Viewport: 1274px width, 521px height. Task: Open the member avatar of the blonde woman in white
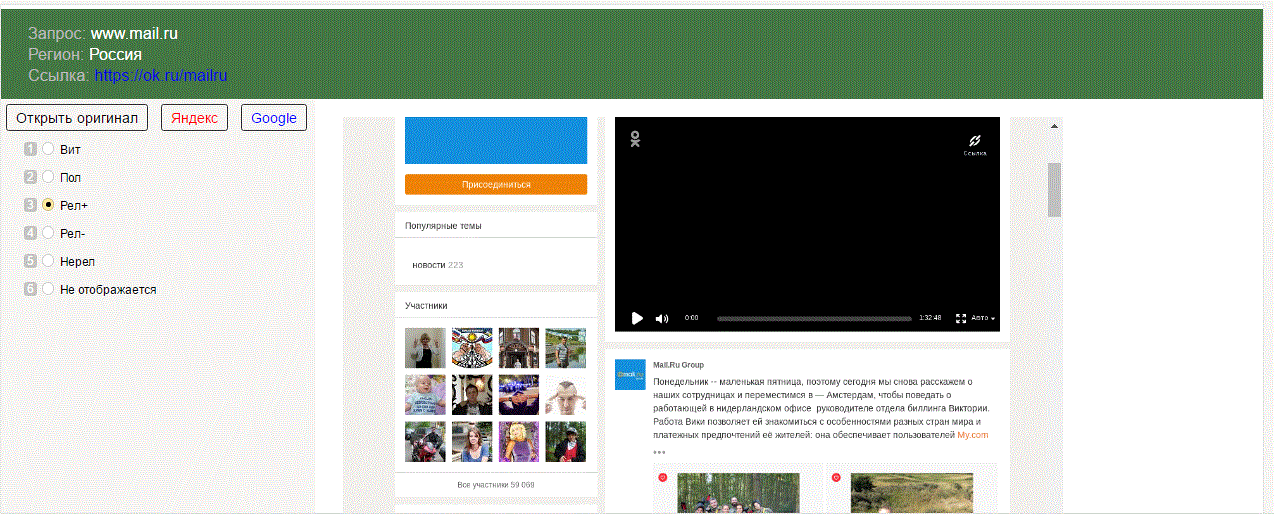425,348
